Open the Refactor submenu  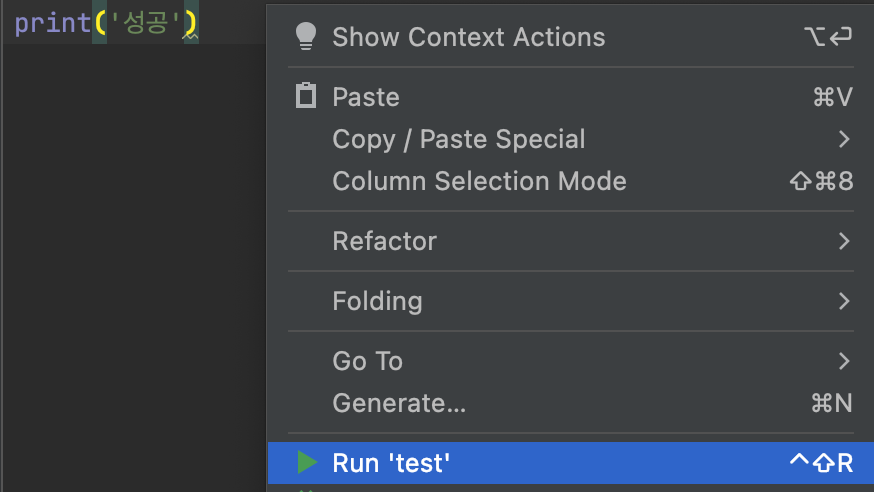pos(384,241)
